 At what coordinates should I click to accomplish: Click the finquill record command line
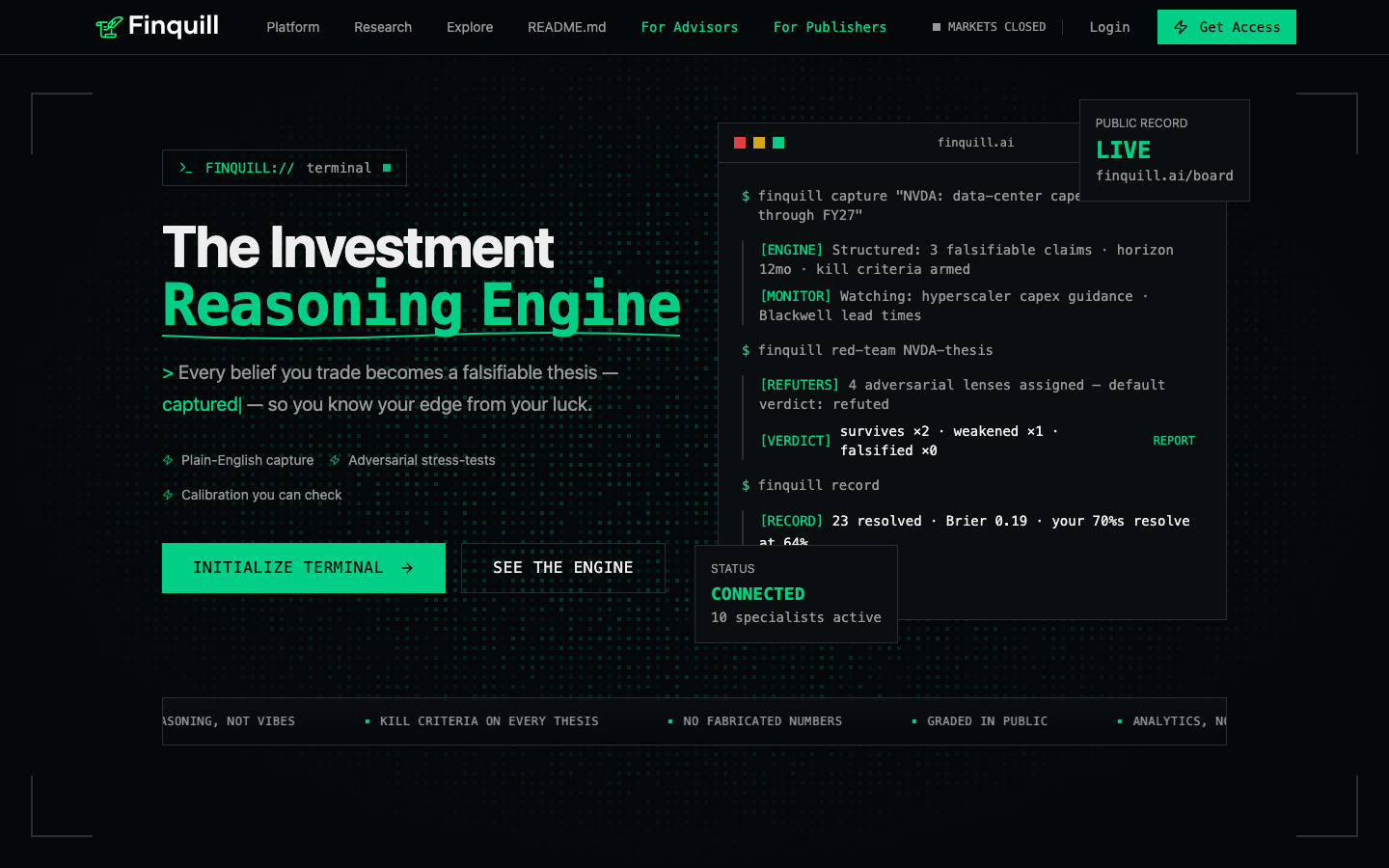tap(818, 485)
